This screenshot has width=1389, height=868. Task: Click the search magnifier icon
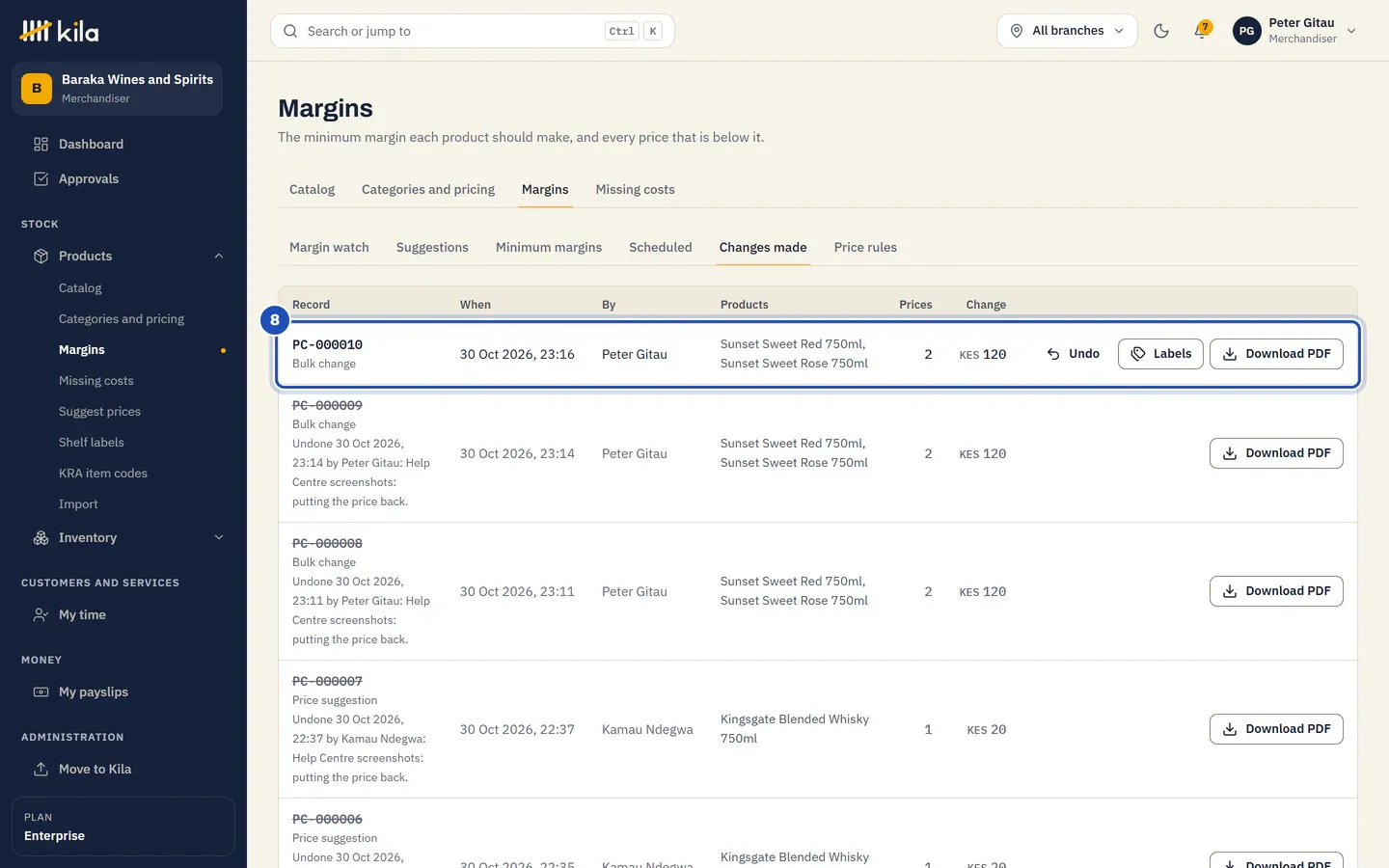click(290, 31)
